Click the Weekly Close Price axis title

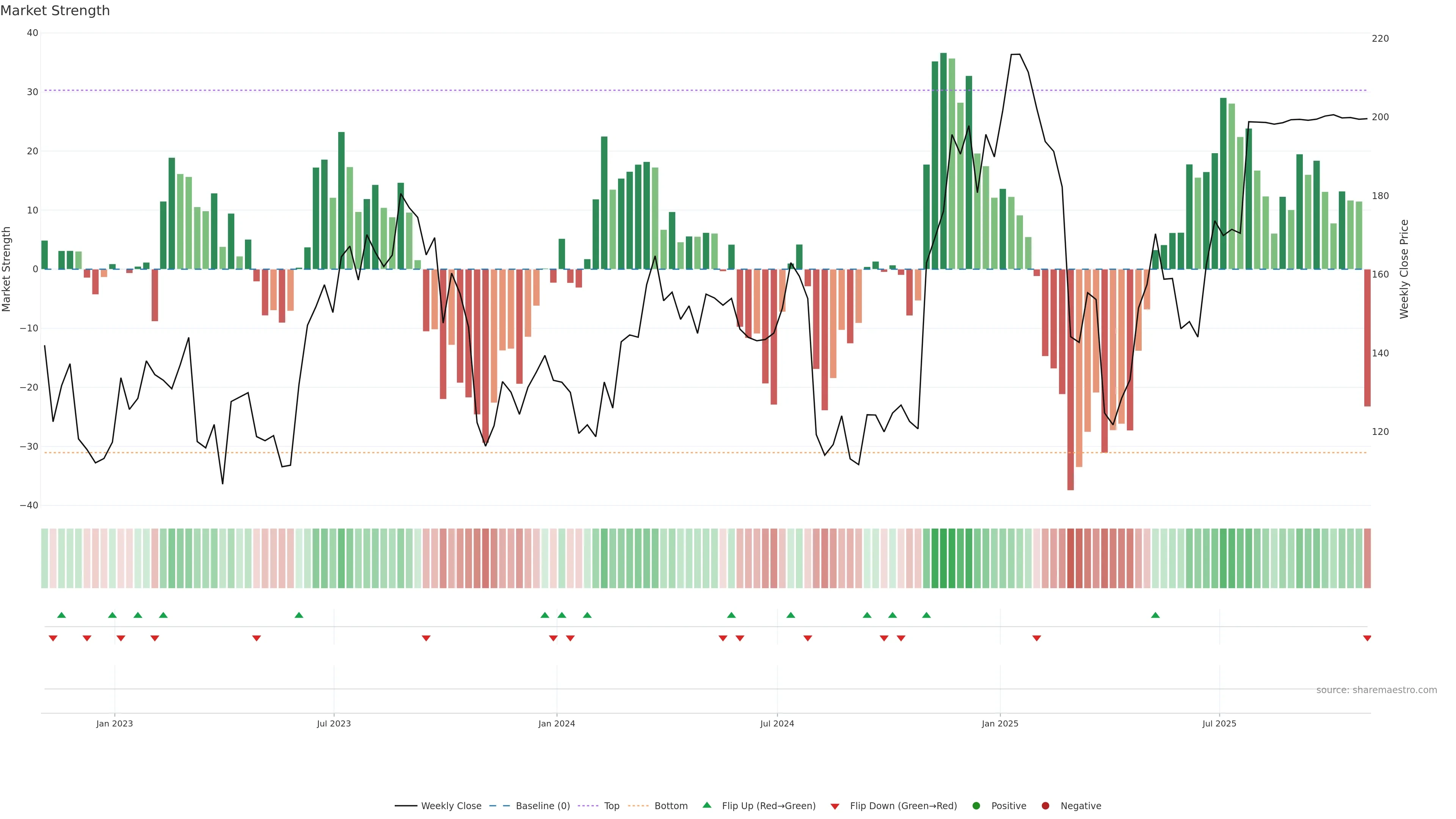[x=1404, y=269]
